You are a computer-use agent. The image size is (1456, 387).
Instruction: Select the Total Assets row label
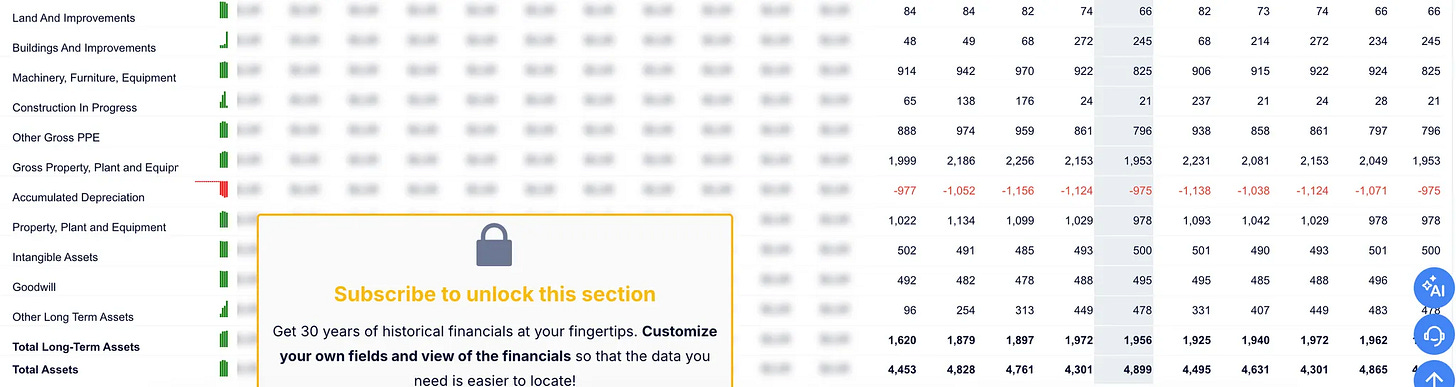click(45, 370)
